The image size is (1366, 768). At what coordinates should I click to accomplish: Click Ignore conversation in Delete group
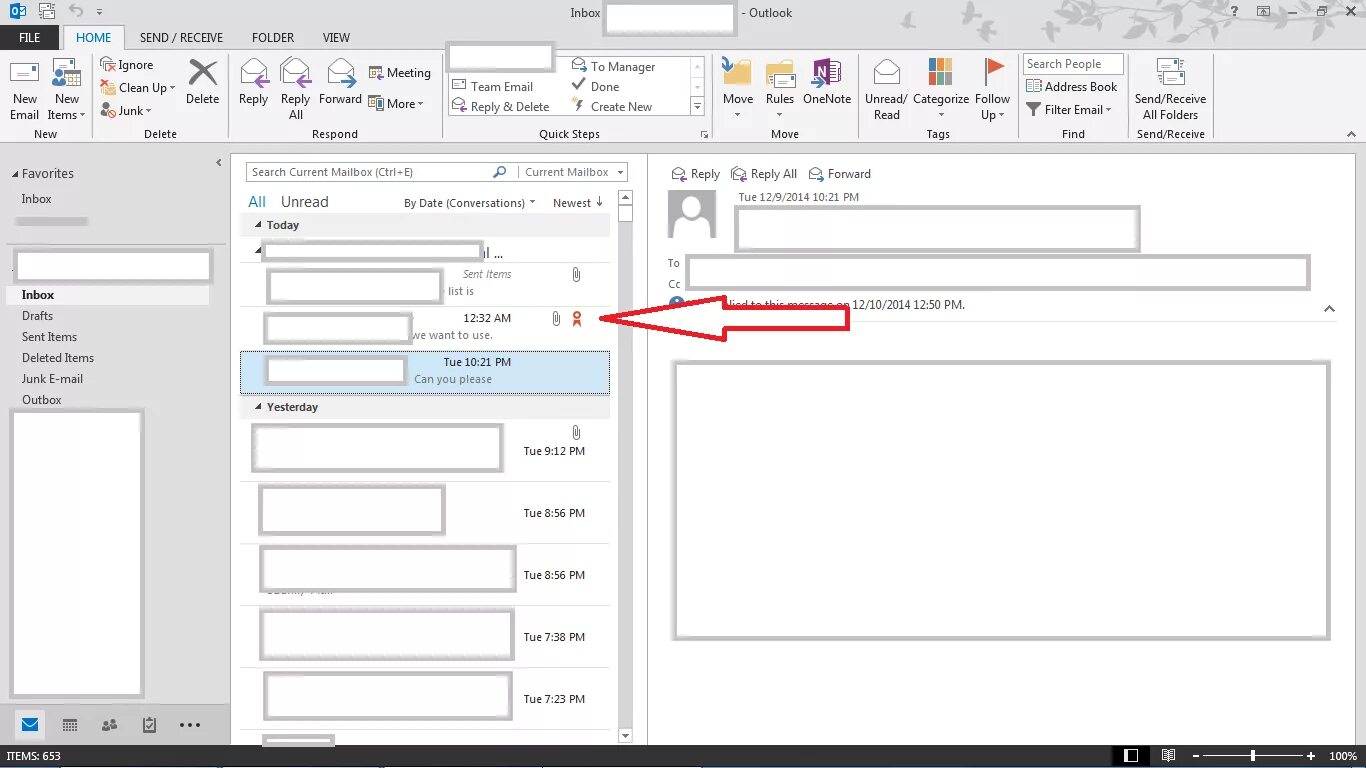click(x=127, y=65)
